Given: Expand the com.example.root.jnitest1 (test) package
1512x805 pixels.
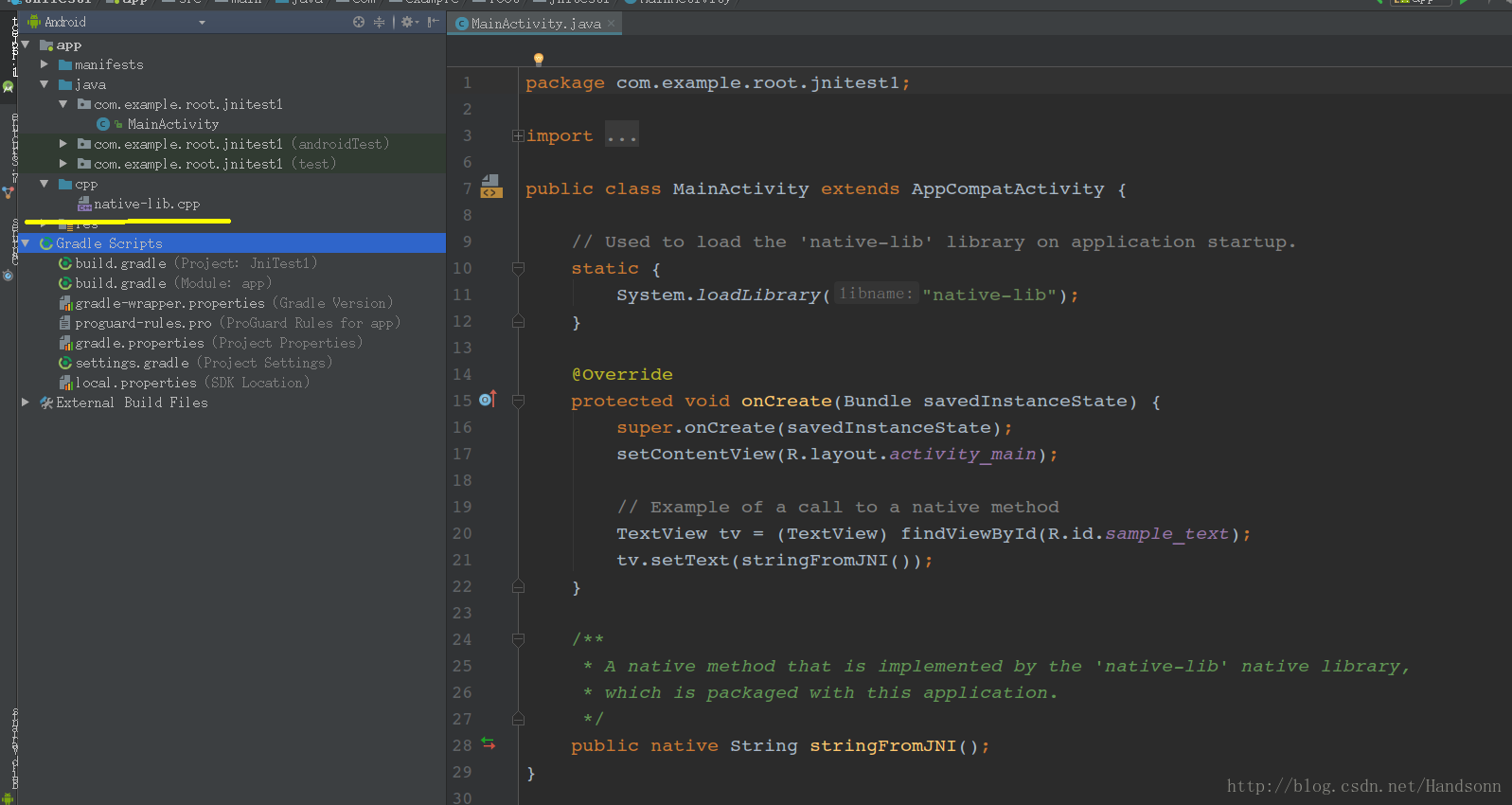Looking at the screenshot, I should (63, 164).
